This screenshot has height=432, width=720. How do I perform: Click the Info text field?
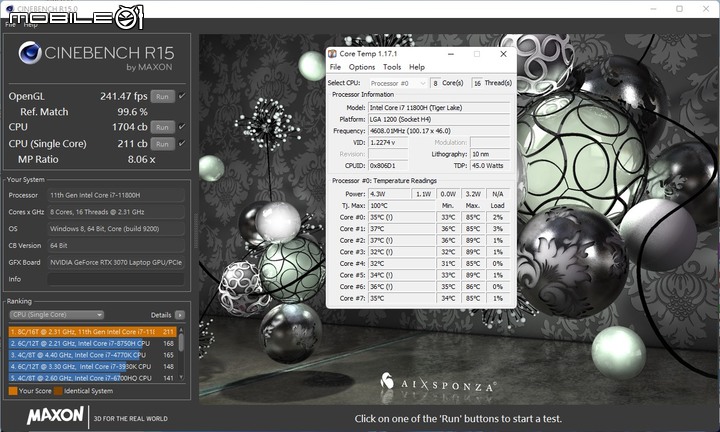coord(116,279)
